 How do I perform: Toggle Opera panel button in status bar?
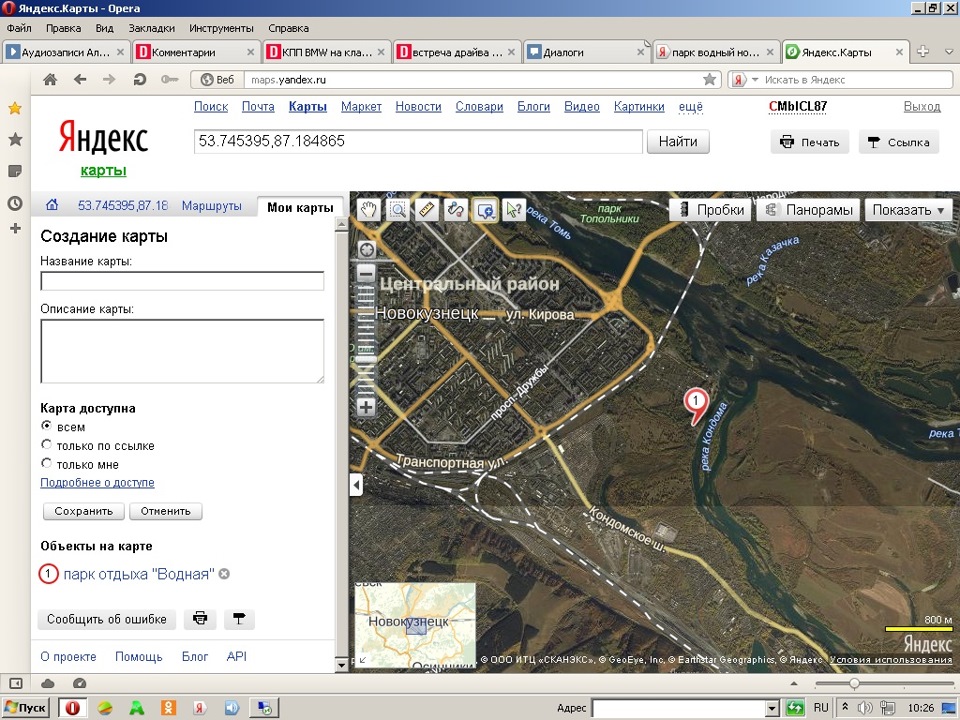pos(16,683)
